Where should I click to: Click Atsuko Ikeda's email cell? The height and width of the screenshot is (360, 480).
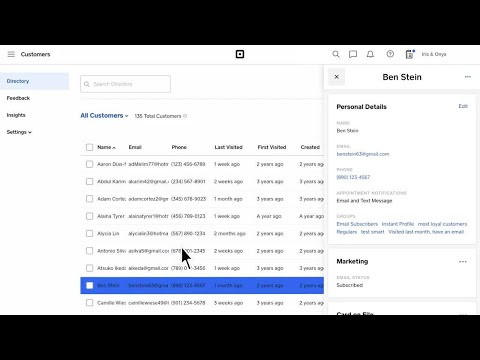[x=148, y=268]
